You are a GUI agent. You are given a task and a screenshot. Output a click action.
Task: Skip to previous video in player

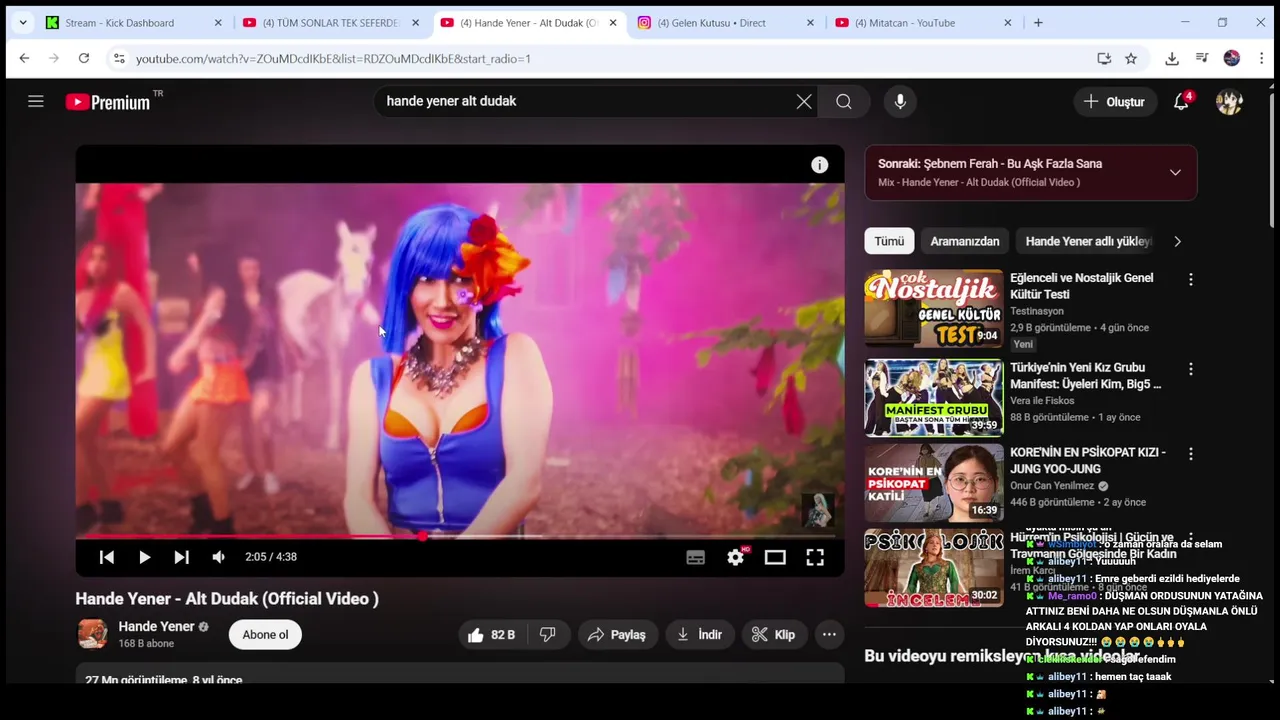click(x=107, y=557)
